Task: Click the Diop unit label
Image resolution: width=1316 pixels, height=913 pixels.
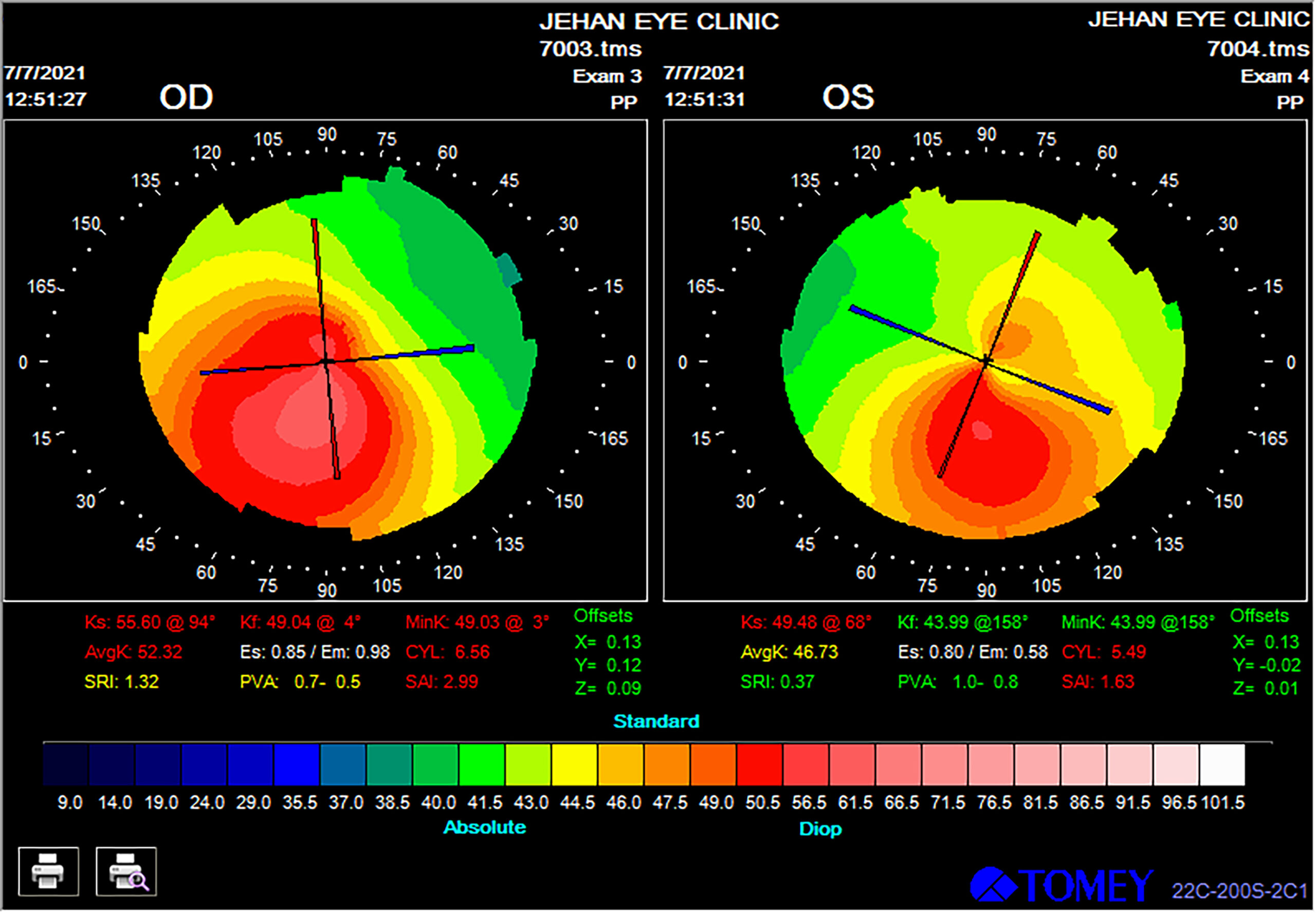Action: pos(821,830)
